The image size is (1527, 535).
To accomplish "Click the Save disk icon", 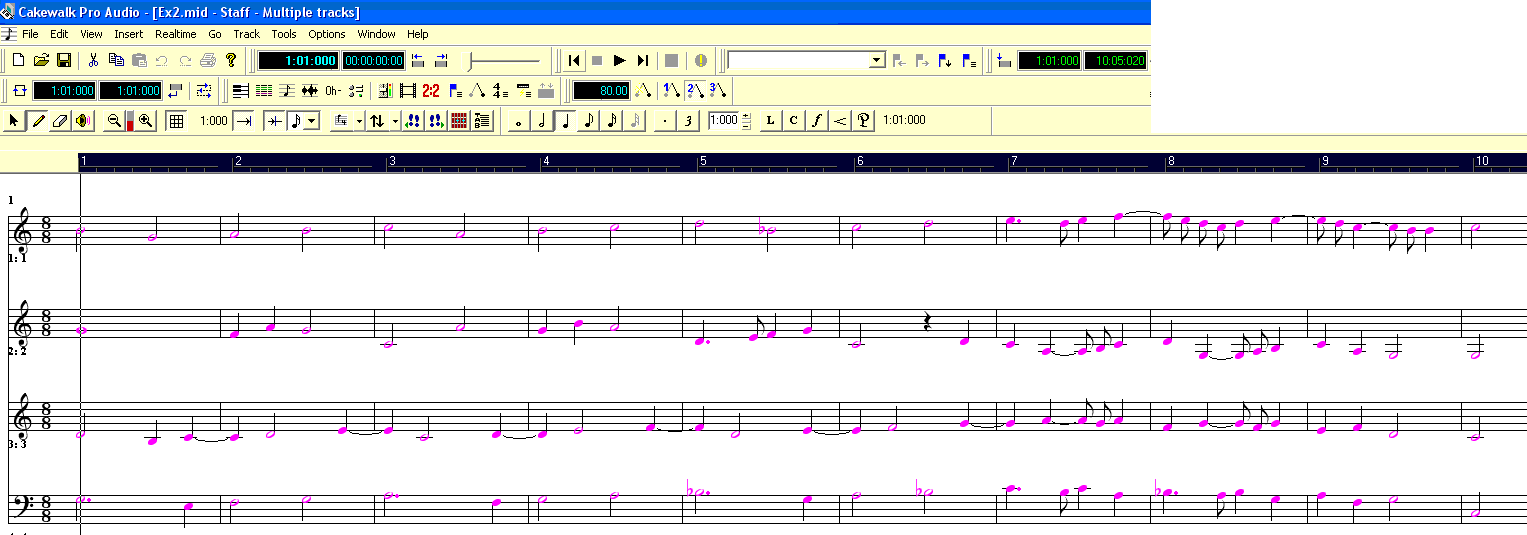I will [x=64, y=60].
